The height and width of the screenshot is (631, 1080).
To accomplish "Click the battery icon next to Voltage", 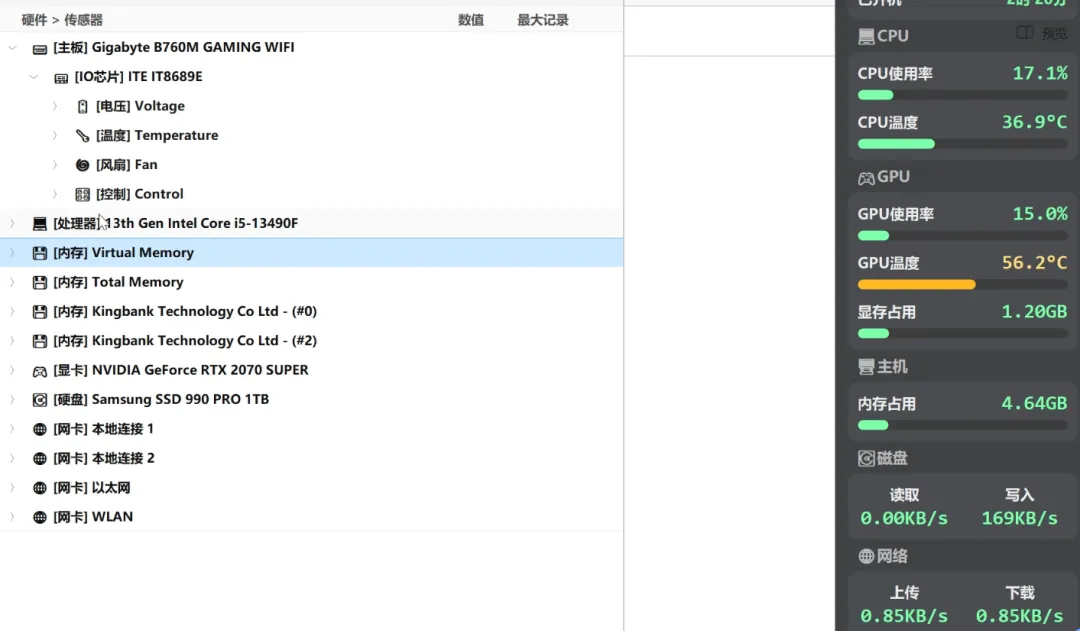I will coord(83,107).
